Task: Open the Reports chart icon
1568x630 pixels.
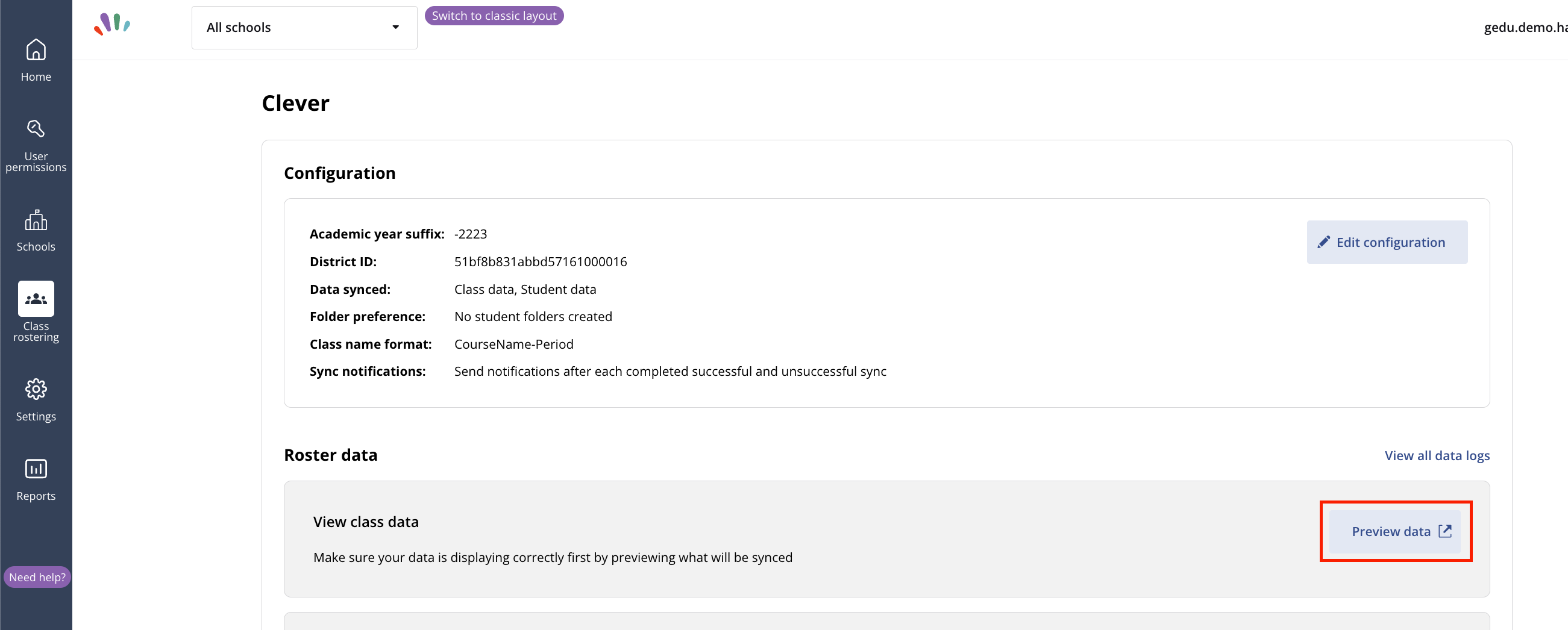Action: pyautogui.click(x=36, y=469)
